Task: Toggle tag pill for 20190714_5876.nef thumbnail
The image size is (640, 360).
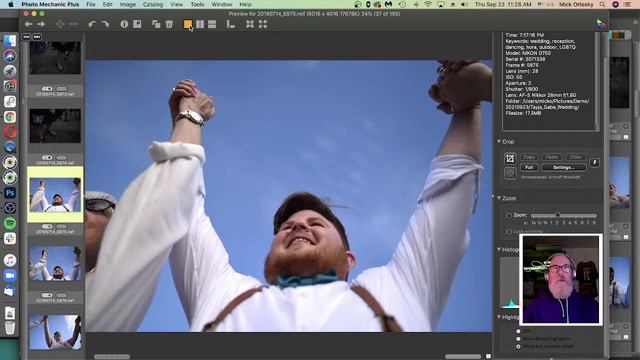Action: coord(47,295)
